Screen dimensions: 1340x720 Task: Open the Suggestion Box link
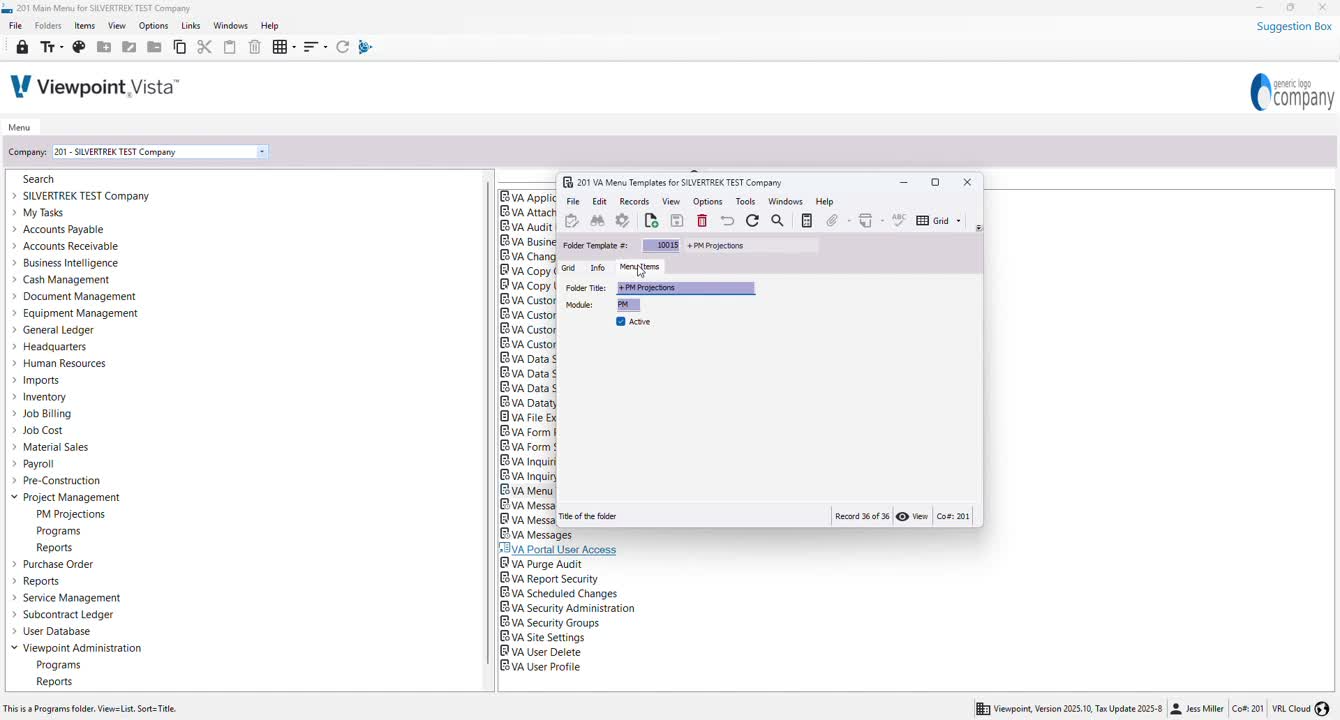click(x=1294, y=27)
